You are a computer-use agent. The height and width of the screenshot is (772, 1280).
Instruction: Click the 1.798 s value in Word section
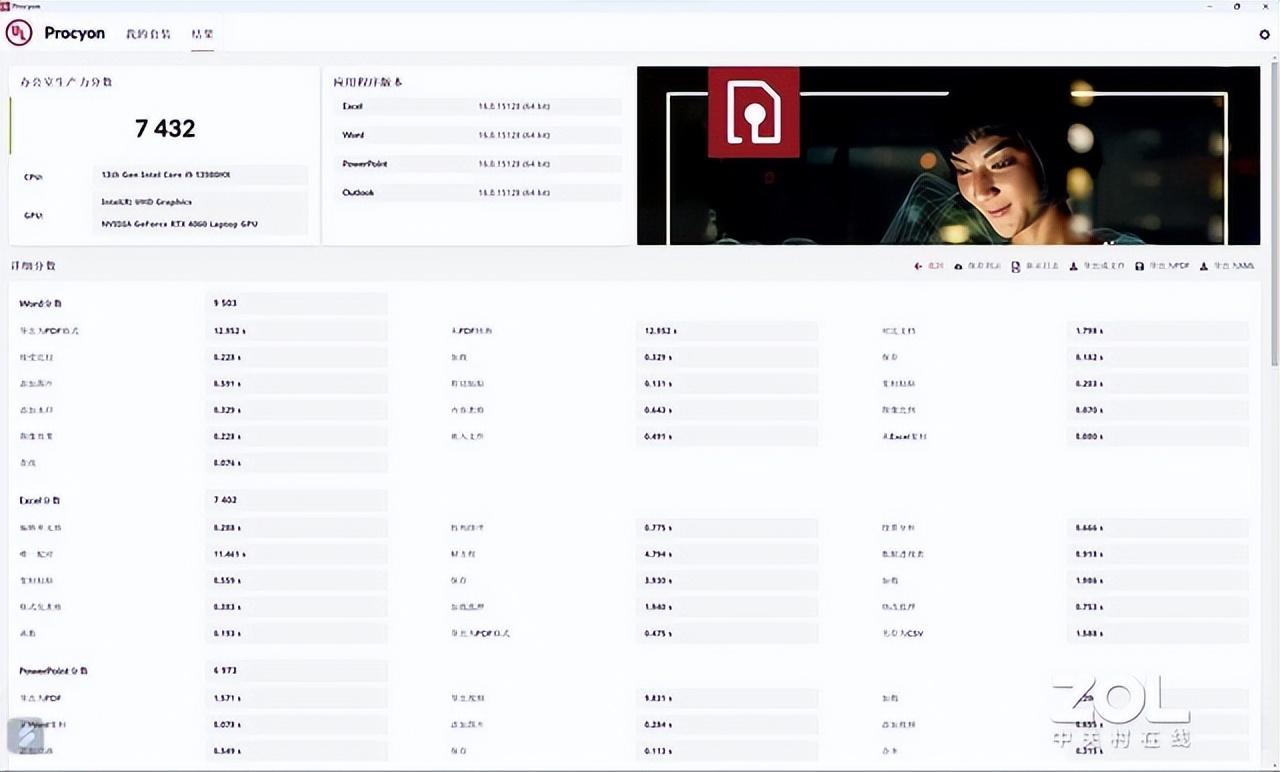coord(1089,330)
